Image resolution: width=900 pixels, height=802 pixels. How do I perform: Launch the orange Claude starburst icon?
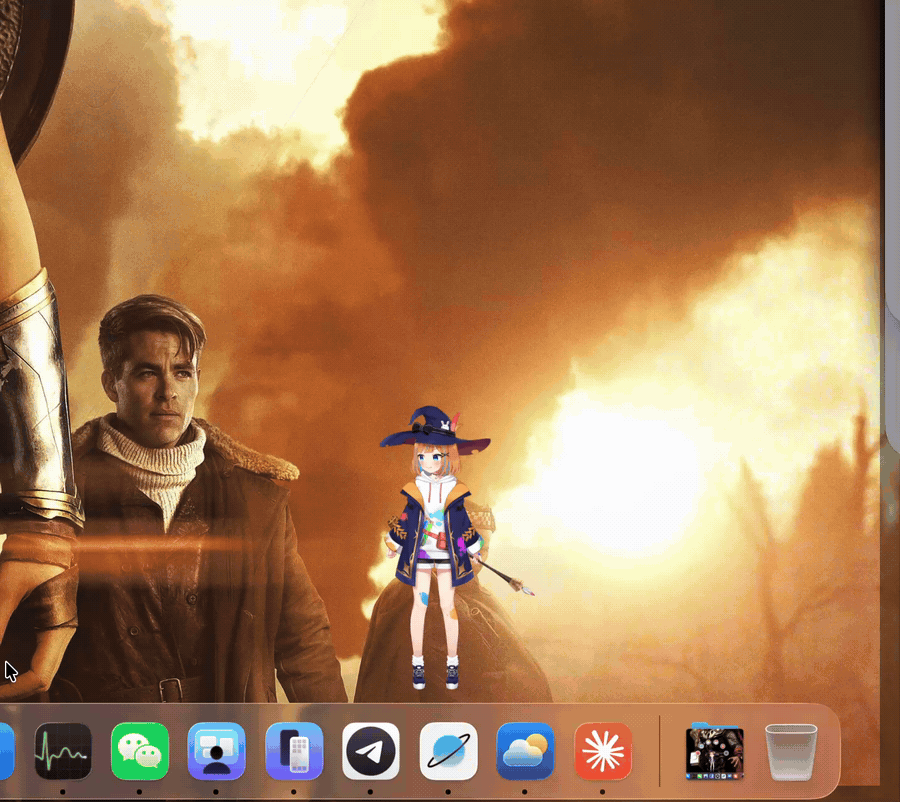point(603,751)
